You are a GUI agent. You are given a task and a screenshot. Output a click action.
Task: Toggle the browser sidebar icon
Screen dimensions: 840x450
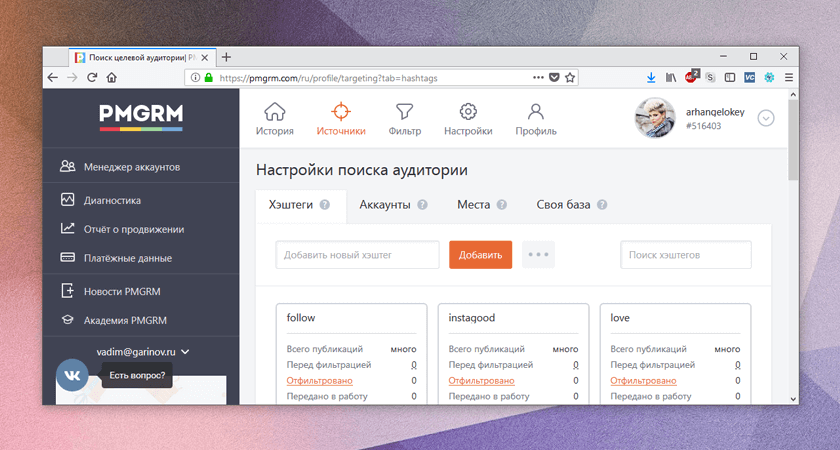(730, 78)
